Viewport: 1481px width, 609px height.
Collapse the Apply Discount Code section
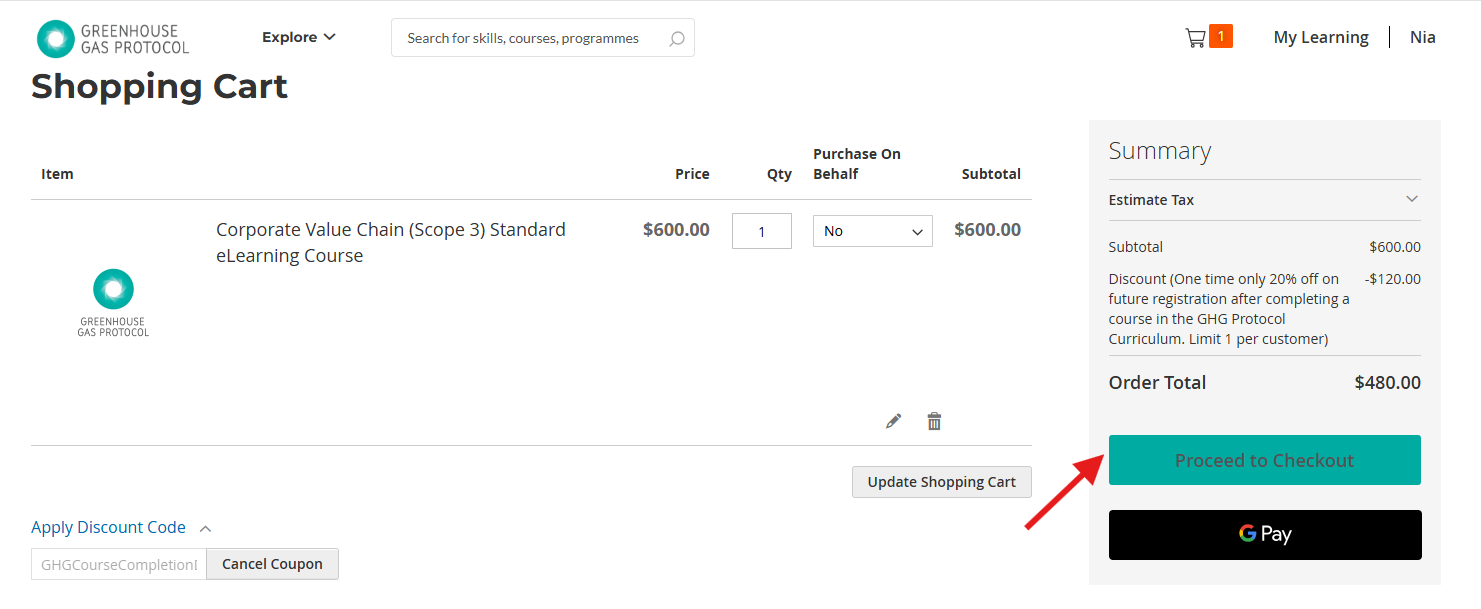pos(121,527)
